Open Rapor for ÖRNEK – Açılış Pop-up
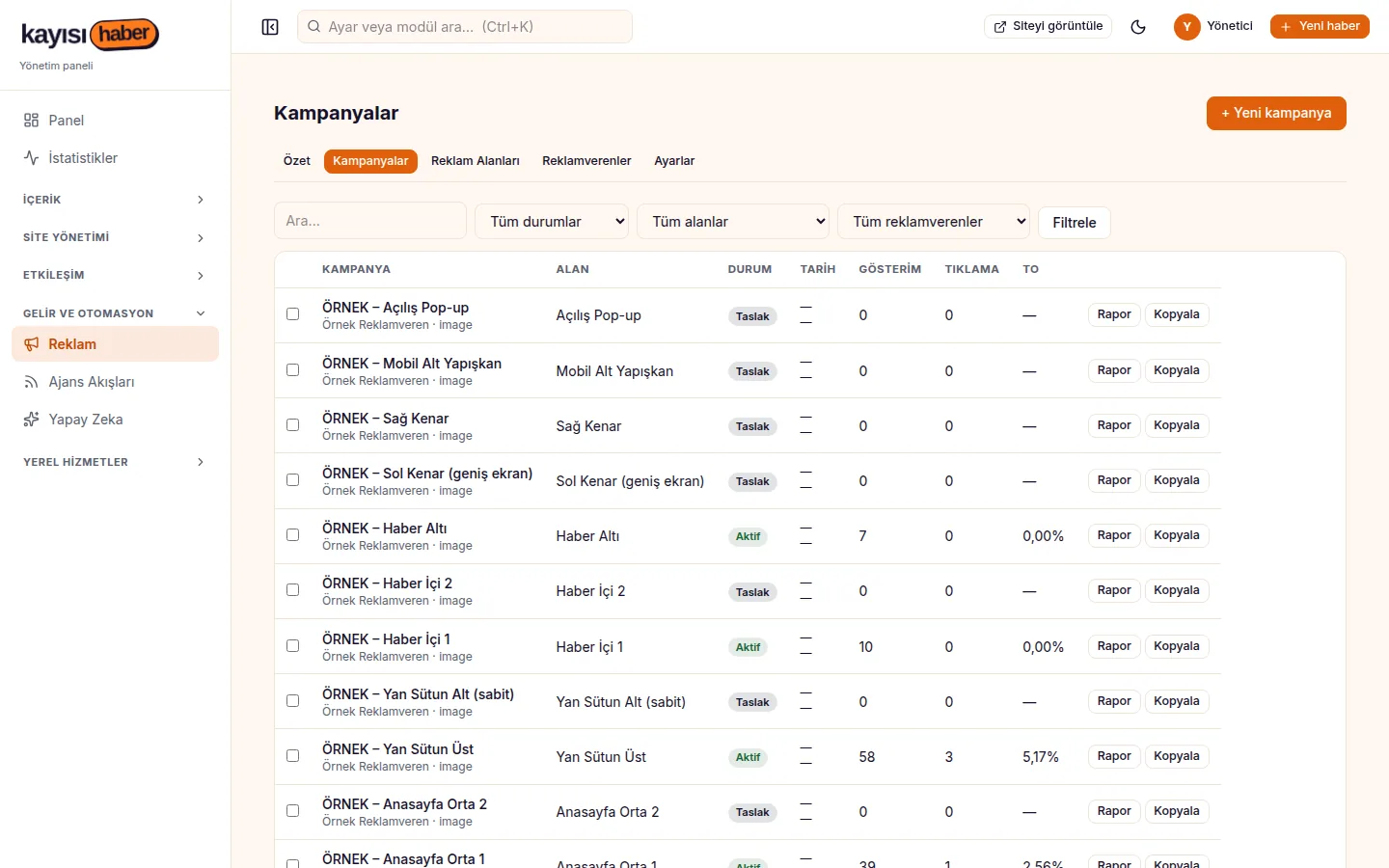Screen dimensions: 1389x868 1114,314
